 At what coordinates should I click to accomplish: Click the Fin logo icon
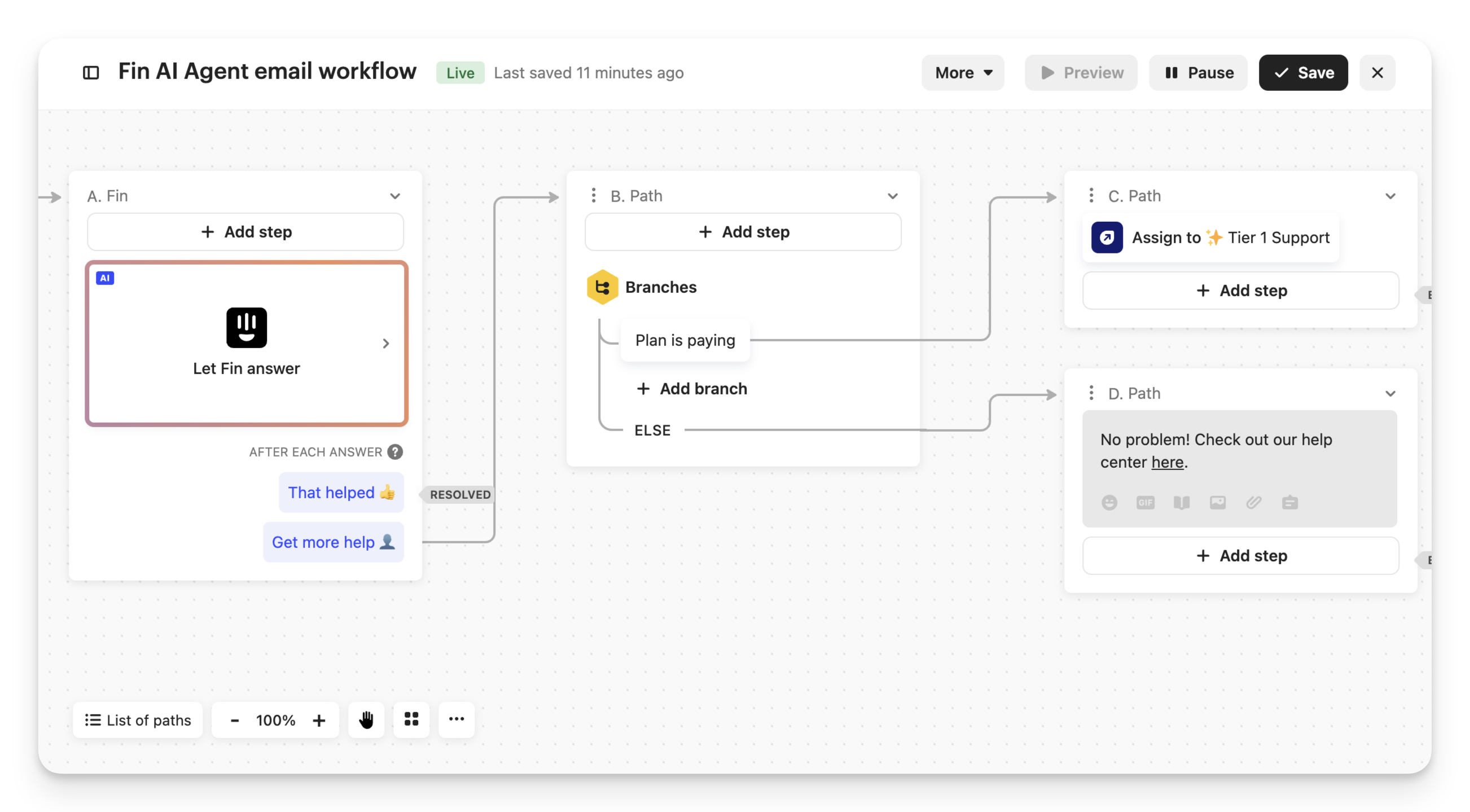pyautogui.click(x=247, y=327)
